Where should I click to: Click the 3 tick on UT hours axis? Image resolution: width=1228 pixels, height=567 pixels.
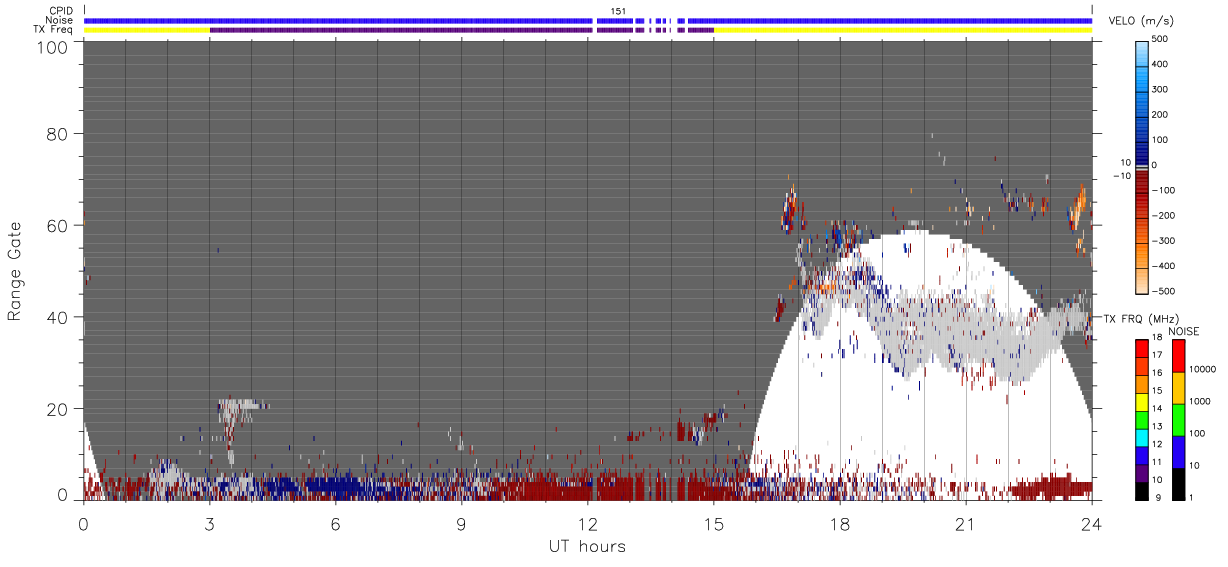click(x=209, y=524)
